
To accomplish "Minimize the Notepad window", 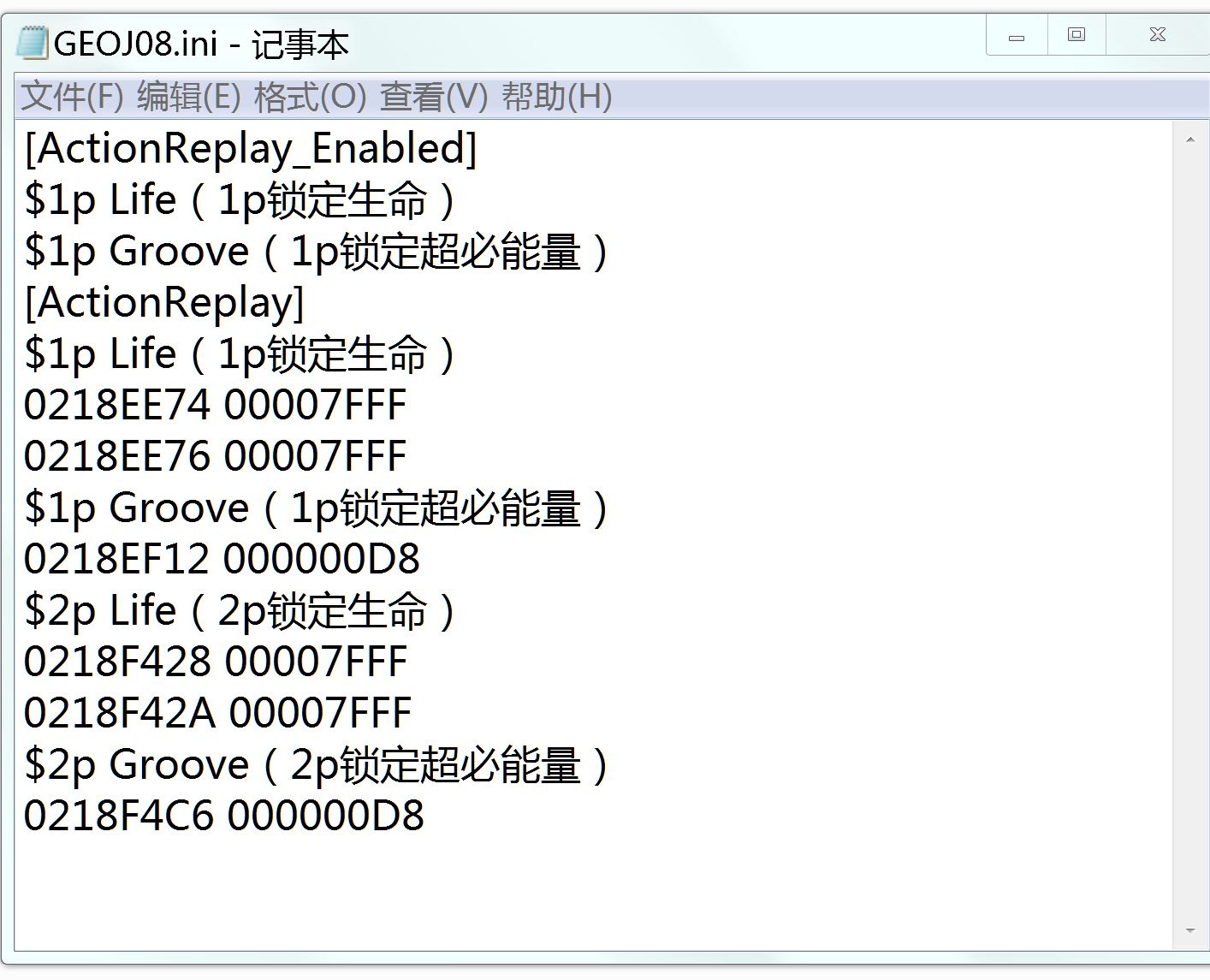I will coord(1017,36).
